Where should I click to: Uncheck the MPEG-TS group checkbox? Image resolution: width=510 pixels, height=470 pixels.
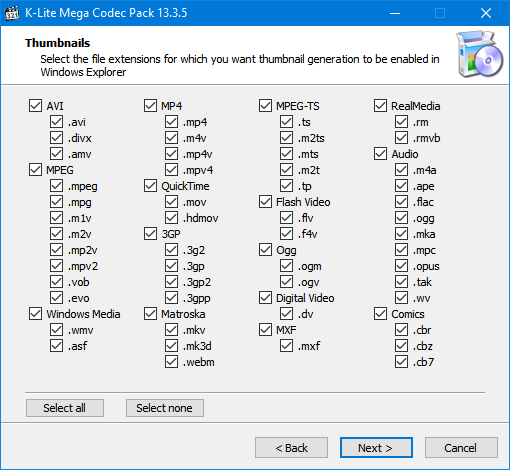265,106
